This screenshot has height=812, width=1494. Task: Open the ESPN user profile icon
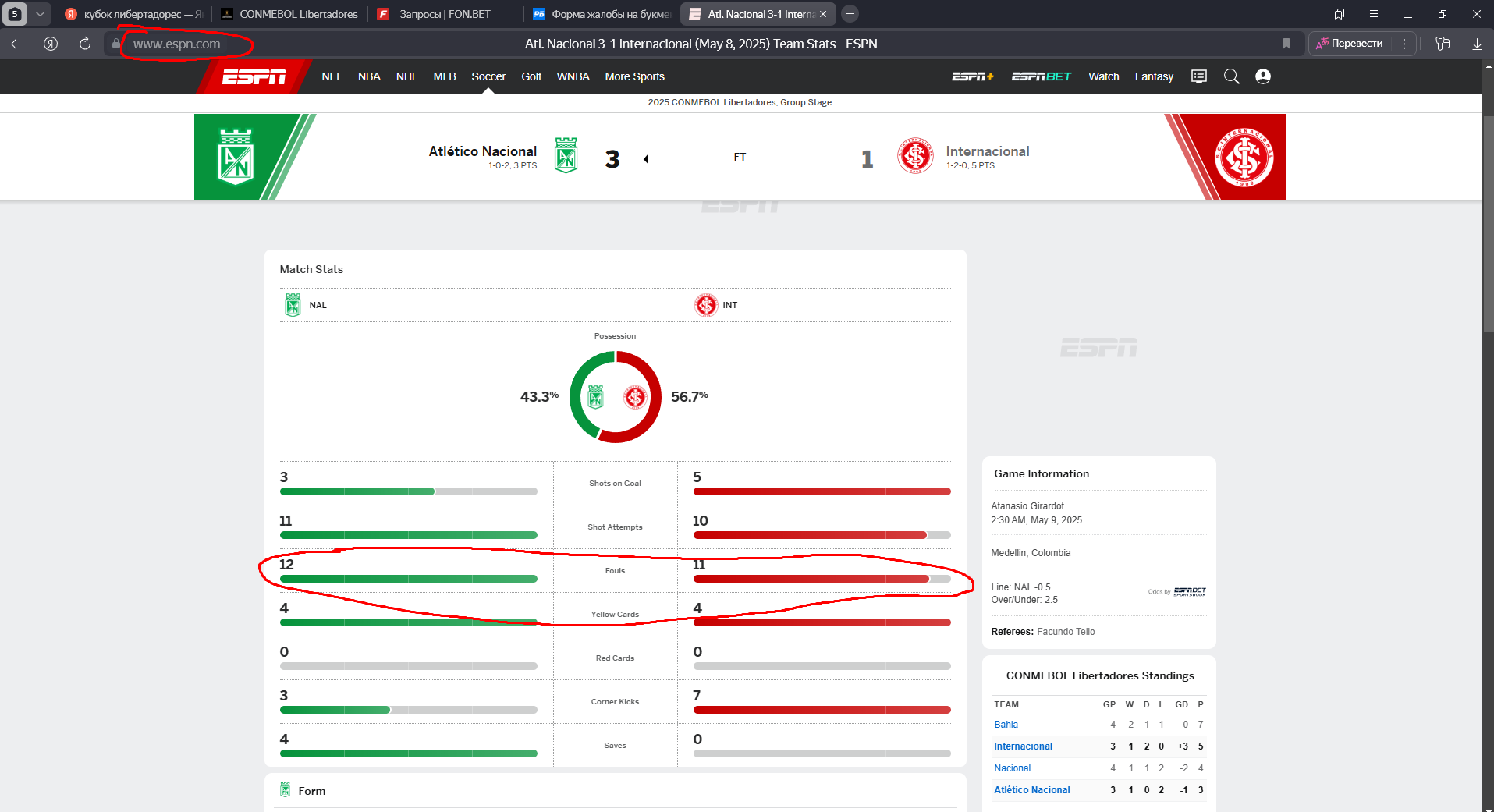[x=1263, y=76]
